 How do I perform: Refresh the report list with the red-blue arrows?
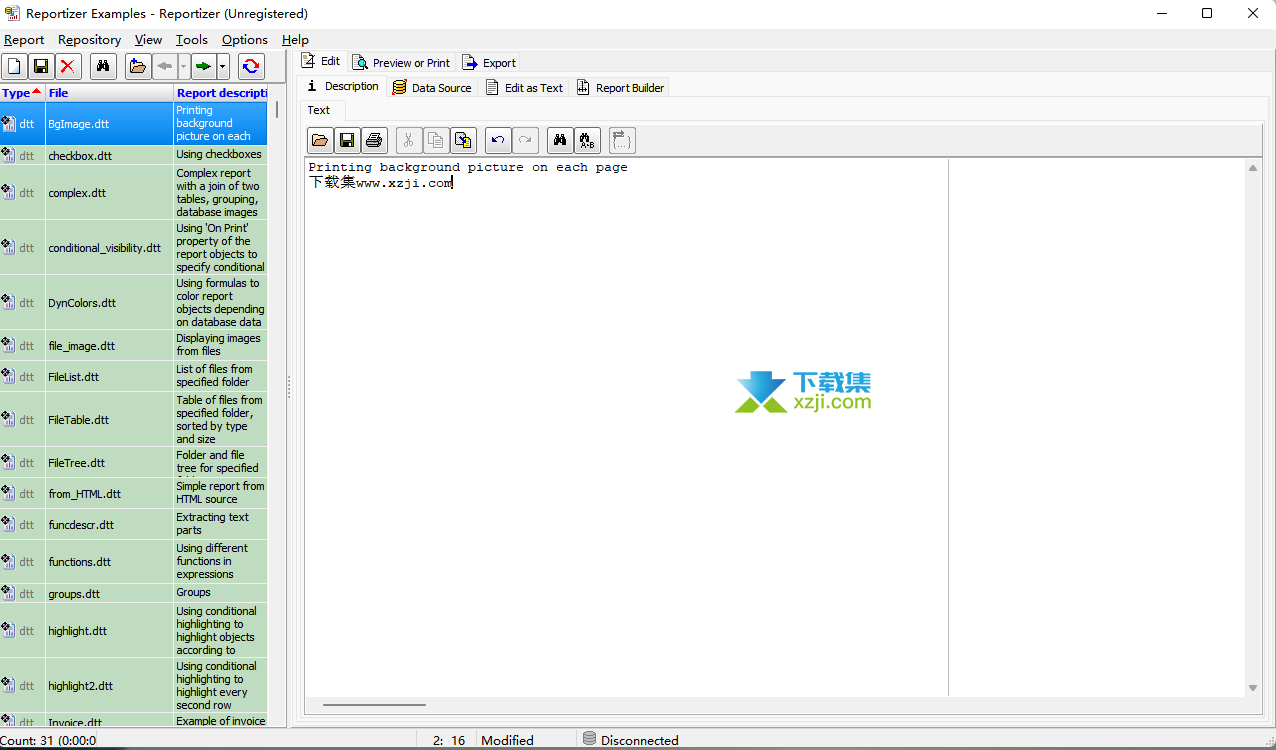coord(251,67)
